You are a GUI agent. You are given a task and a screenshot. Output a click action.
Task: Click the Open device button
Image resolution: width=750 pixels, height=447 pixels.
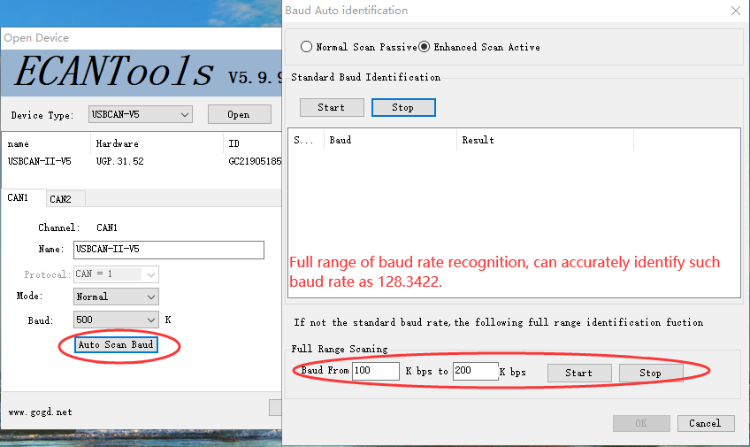click(x=239, y=114)
